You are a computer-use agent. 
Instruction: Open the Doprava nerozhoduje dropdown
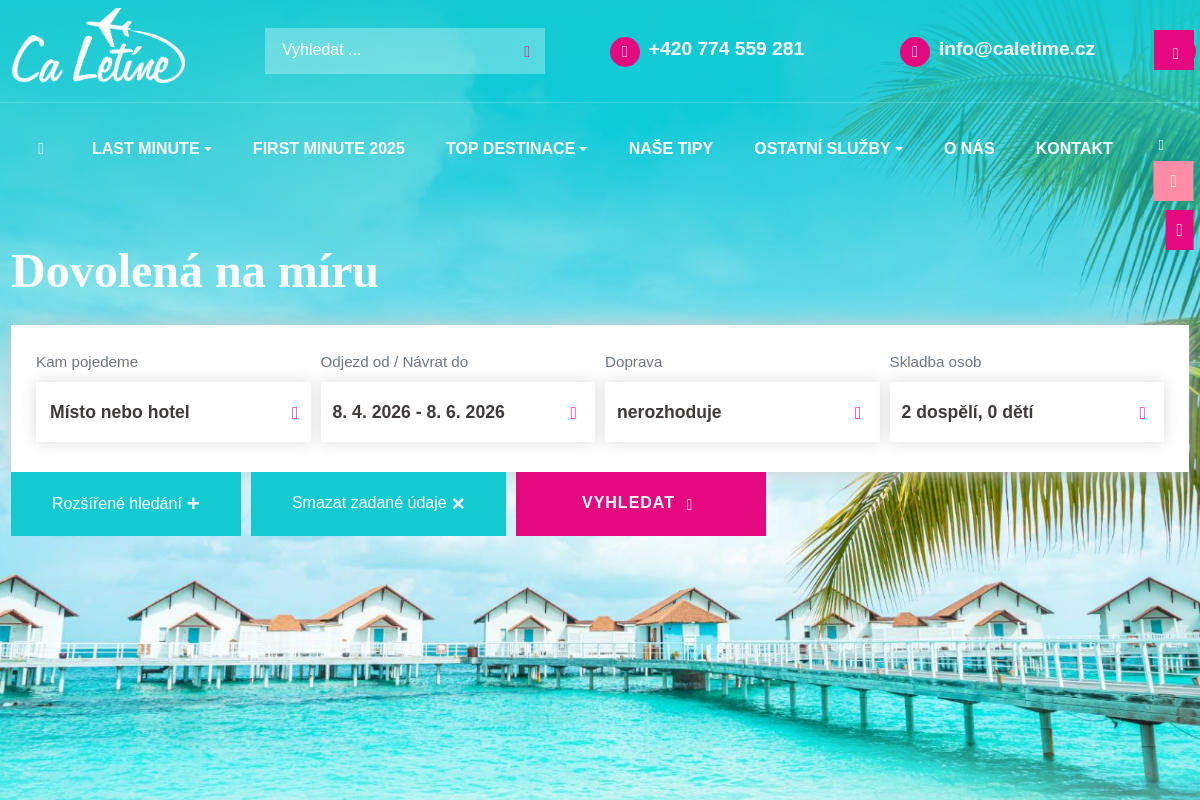[742, 412]
